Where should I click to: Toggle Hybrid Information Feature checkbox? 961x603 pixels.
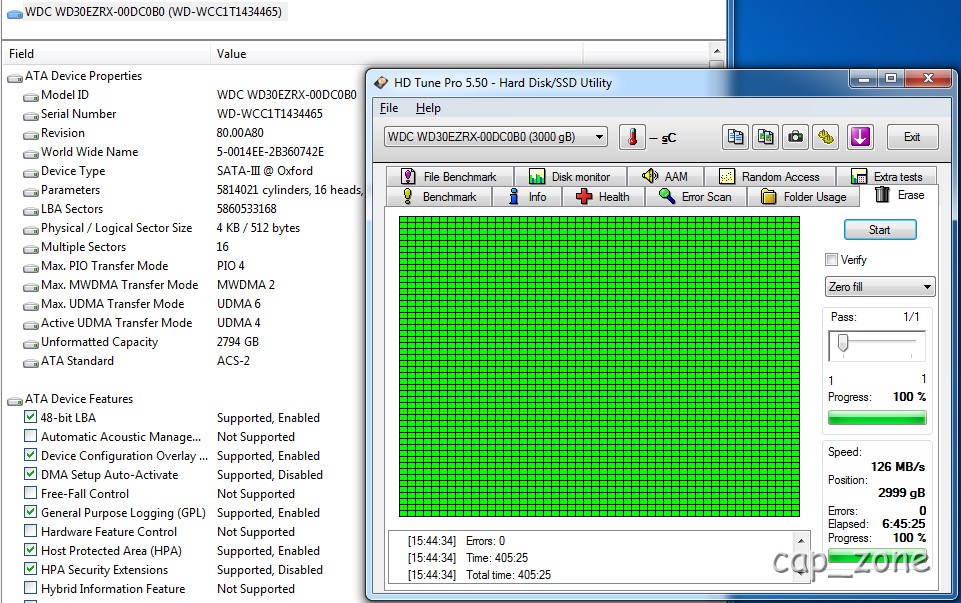tap(30, 588)
